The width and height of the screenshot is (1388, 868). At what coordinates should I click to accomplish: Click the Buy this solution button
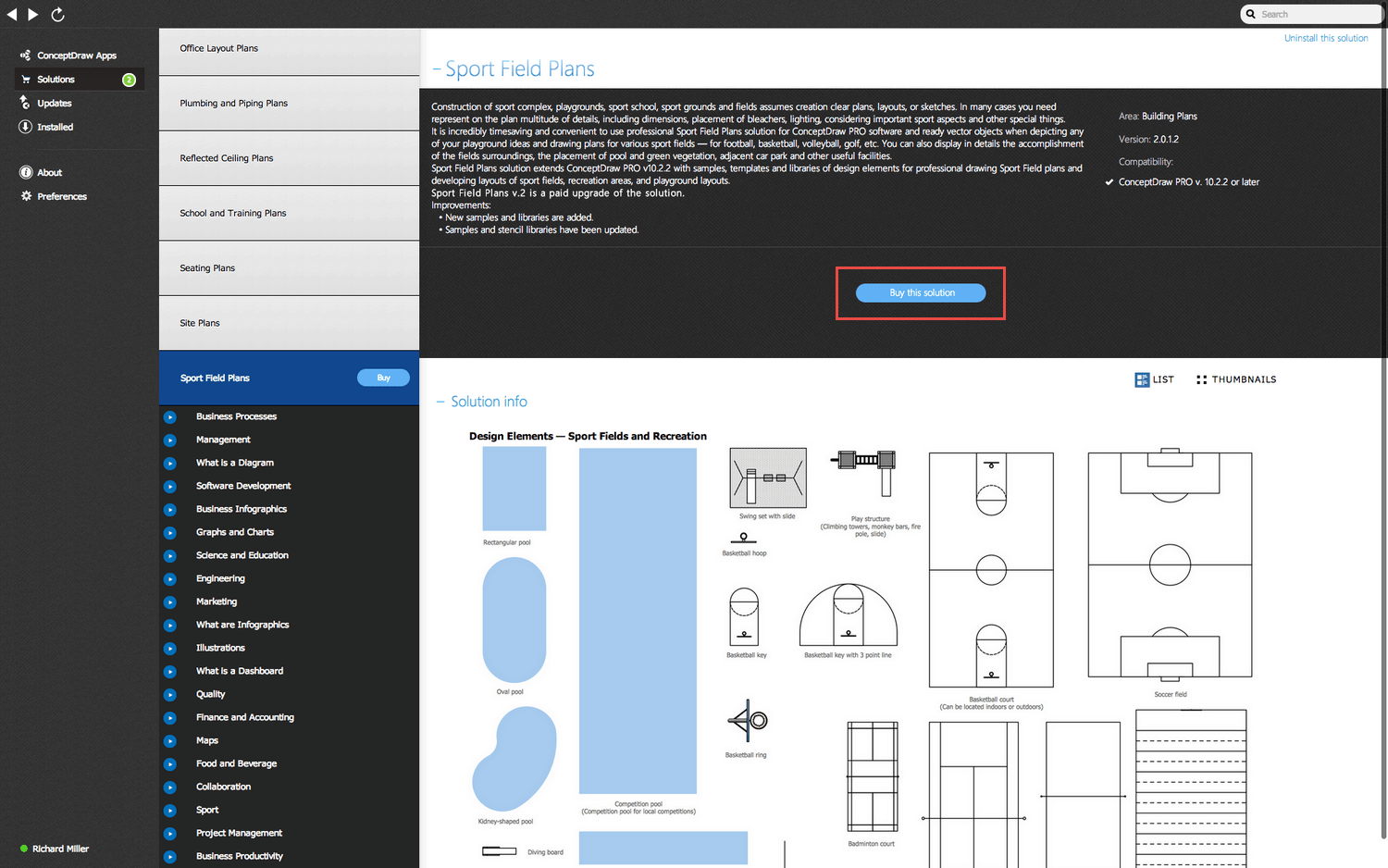pos(920,292)
